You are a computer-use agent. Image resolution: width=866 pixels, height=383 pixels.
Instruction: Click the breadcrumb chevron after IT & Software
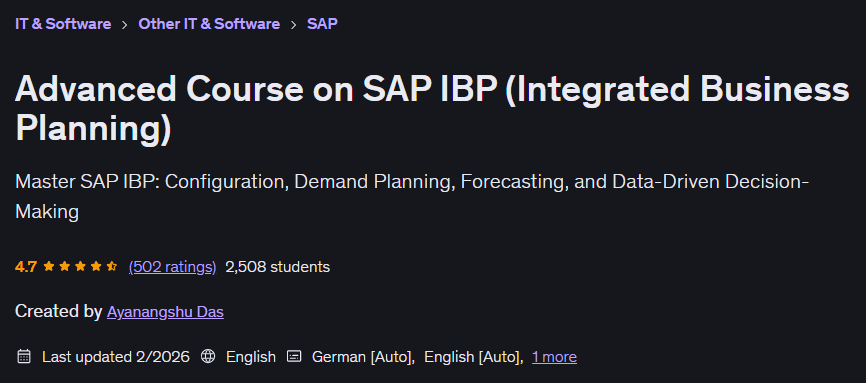125,25
